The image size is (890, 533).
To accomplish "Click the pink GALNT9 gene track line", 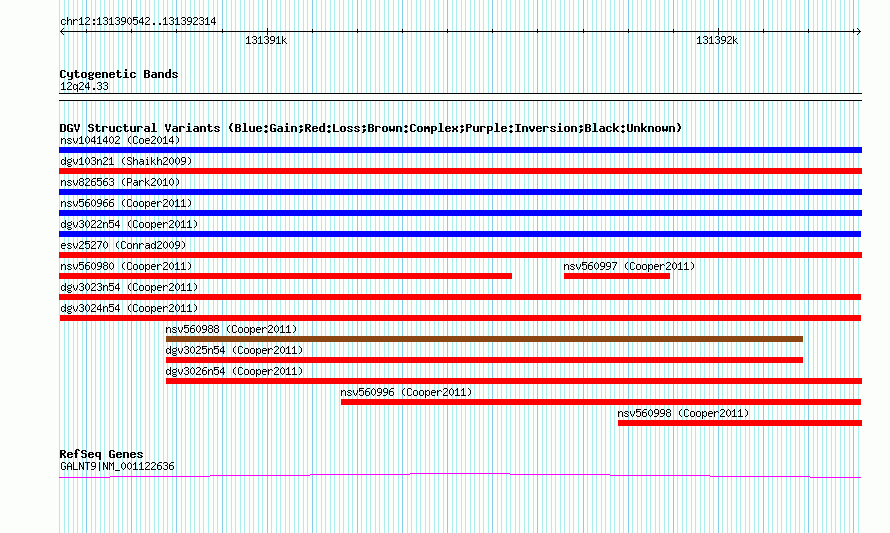I will click(460, 476).
